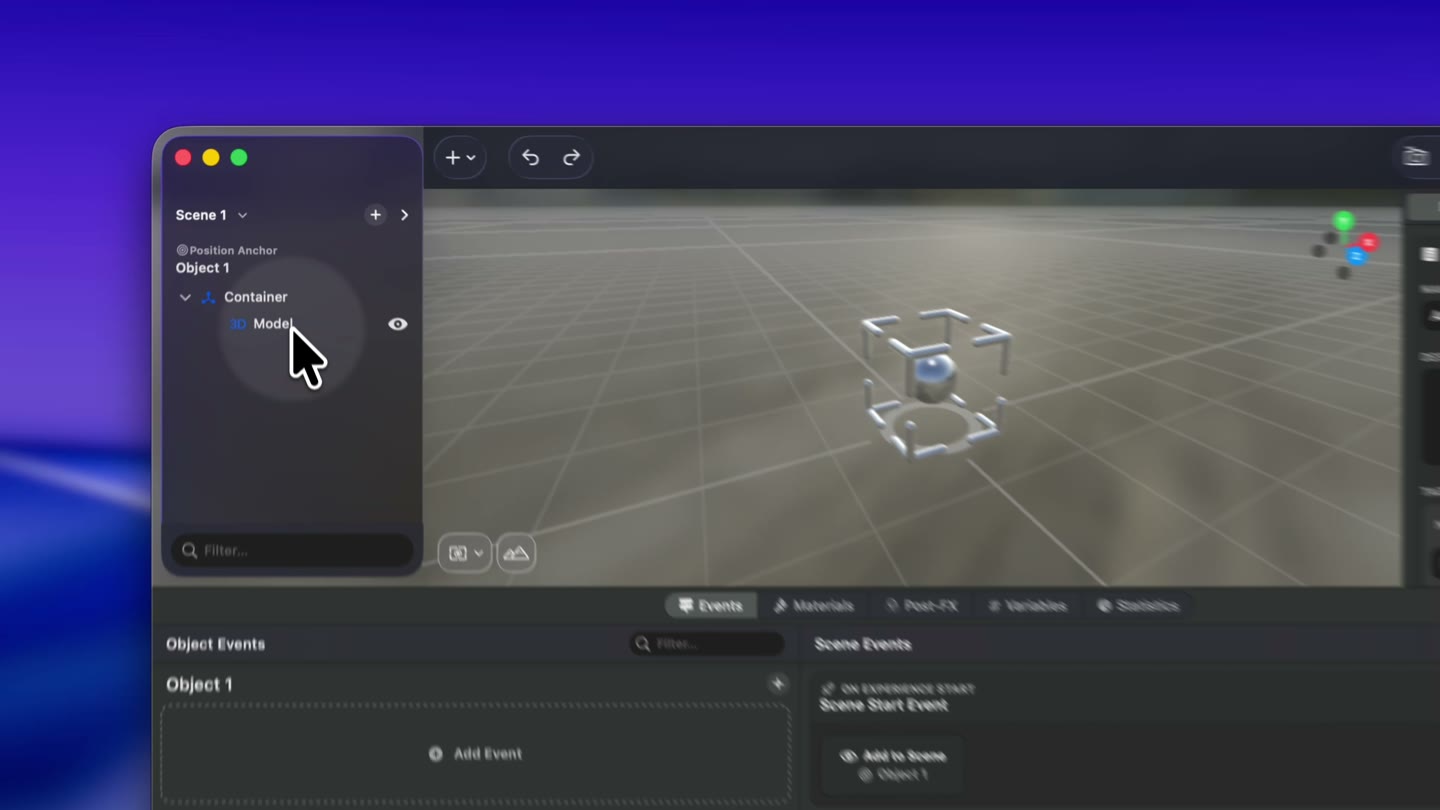Open the add (+) menu in toolbar
Screen dimensions: 1440x810
(460, 158)
